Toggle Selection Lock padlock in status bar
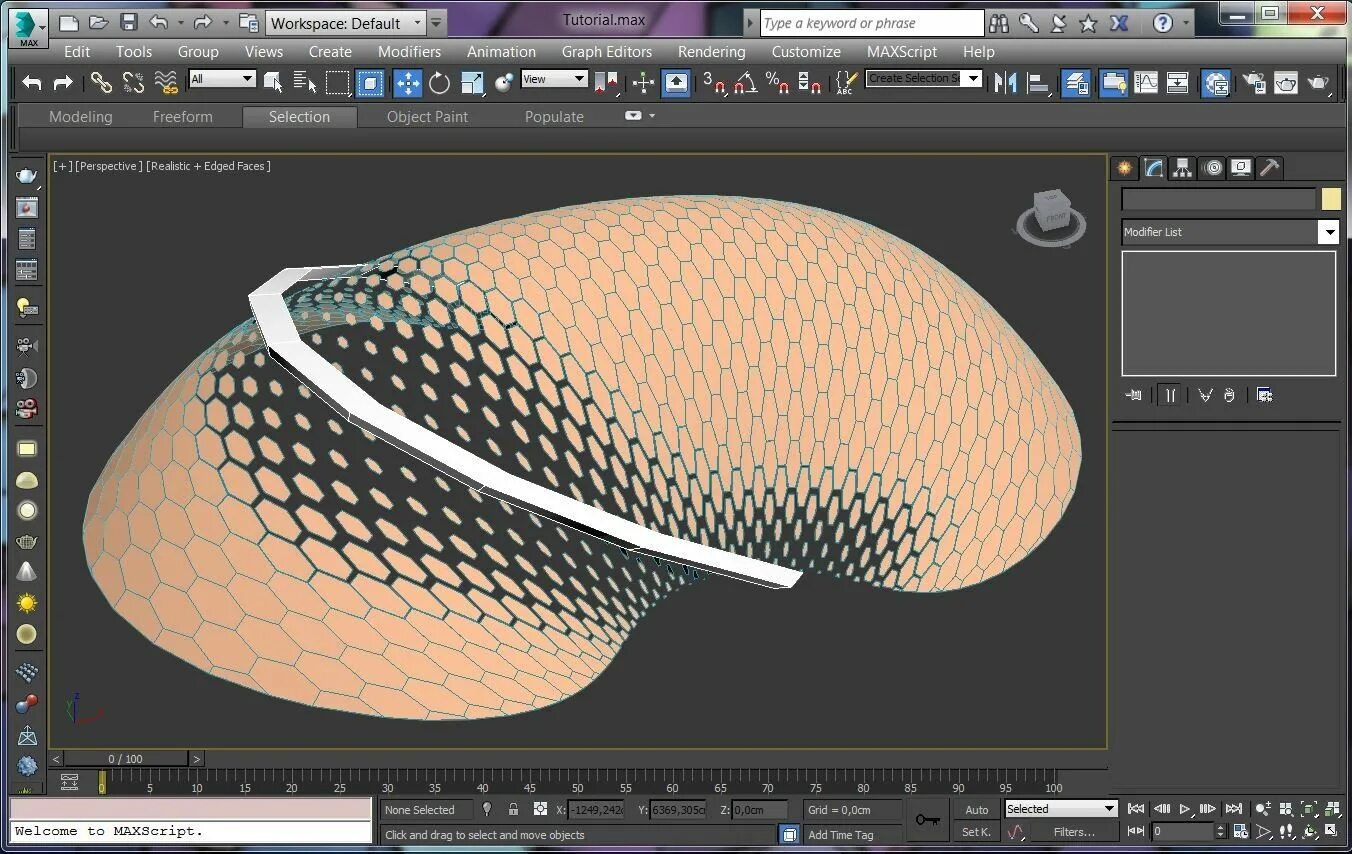The height and width of the screenshot is (854, 1352). (x=513, y=810)
